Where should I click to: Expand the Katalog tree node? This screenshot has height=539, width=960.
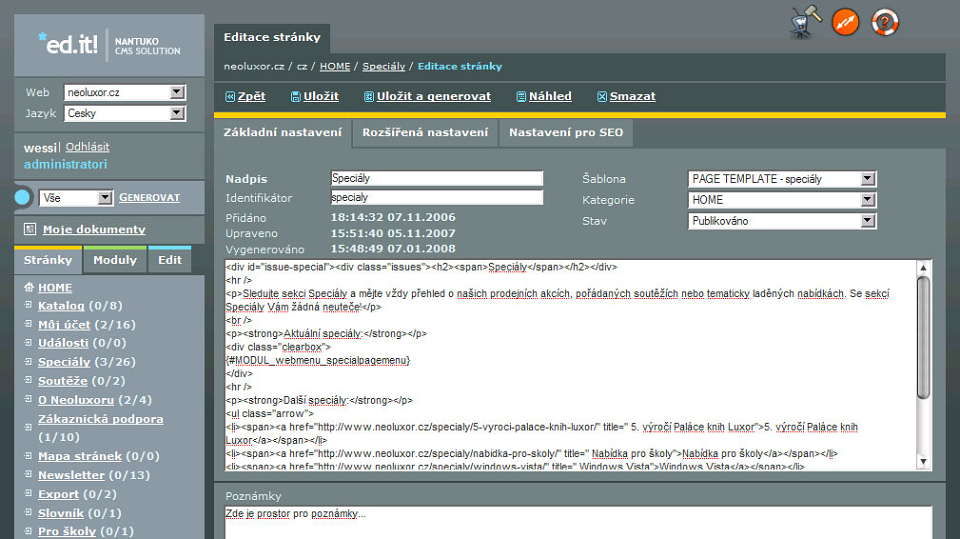[x=28, y=304]
